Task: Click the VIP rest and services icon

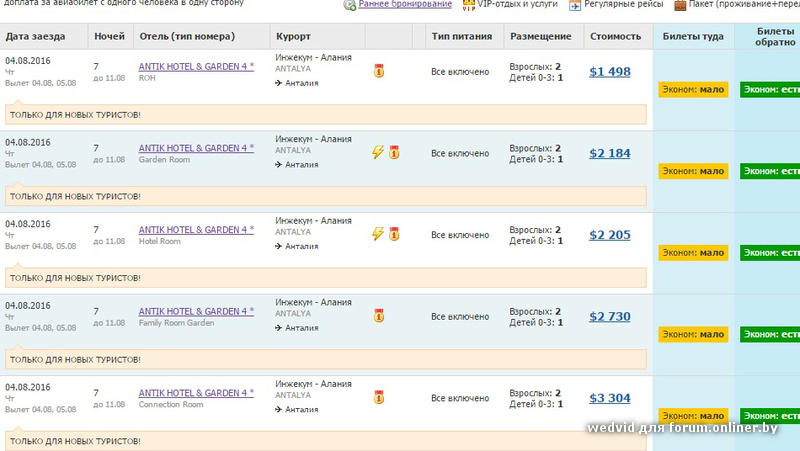Action: point(468,5)
